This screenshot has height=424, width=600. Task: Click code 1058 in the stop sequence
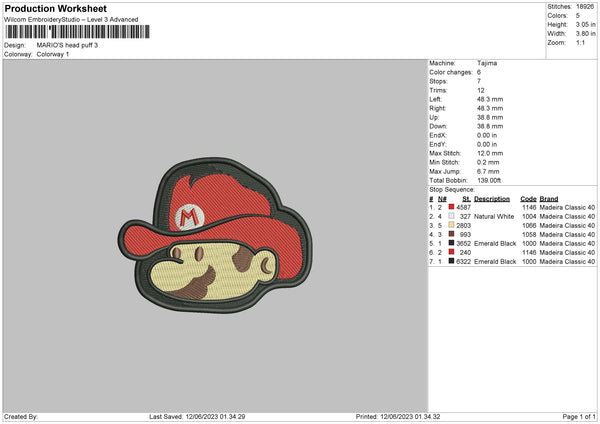(x=529, y=234)
